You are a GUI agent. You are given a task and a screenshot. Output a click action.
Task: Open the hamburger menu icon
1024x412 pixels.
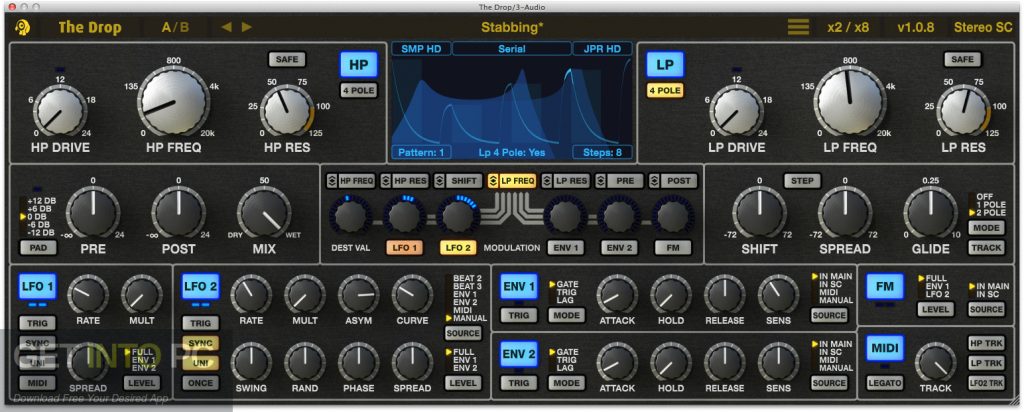click(797, 27)
